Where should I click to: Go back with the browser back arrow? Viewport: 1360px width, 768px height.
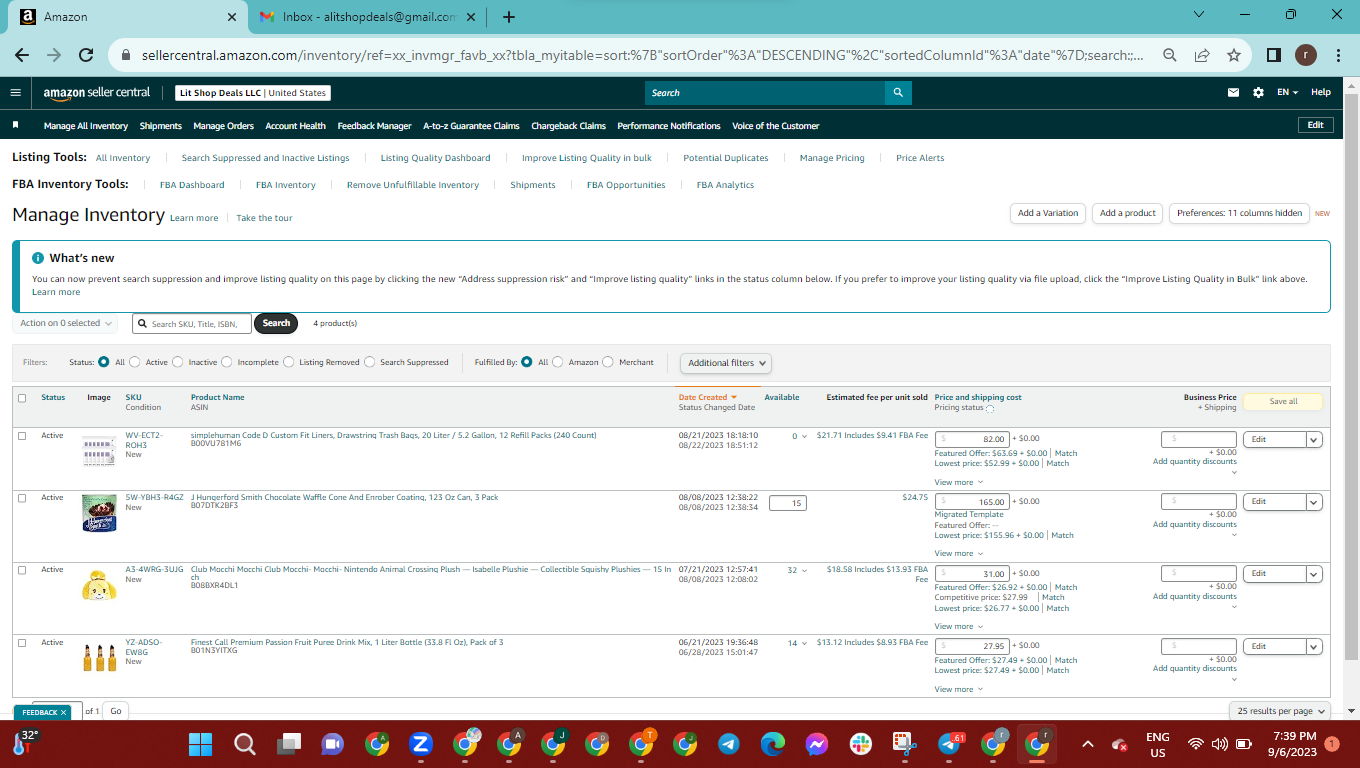[x=22, y=56]
